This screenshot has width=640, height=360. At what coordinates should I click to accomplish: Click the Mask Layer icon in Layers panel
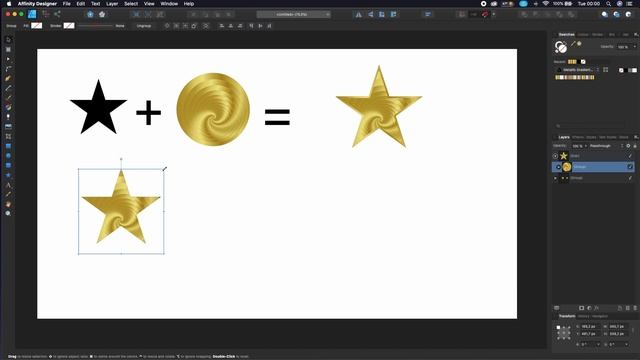[582, 308]
